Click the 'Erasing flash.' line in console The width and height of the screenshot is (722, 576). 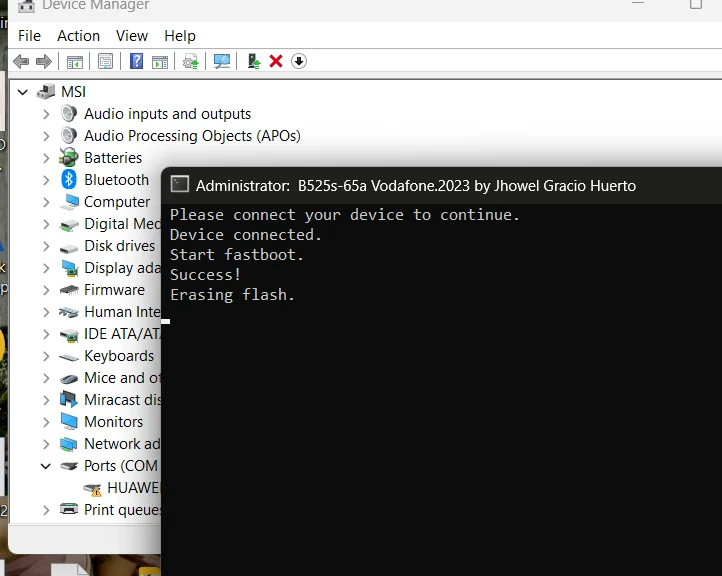pyautogui.click(x=232, y=295)
